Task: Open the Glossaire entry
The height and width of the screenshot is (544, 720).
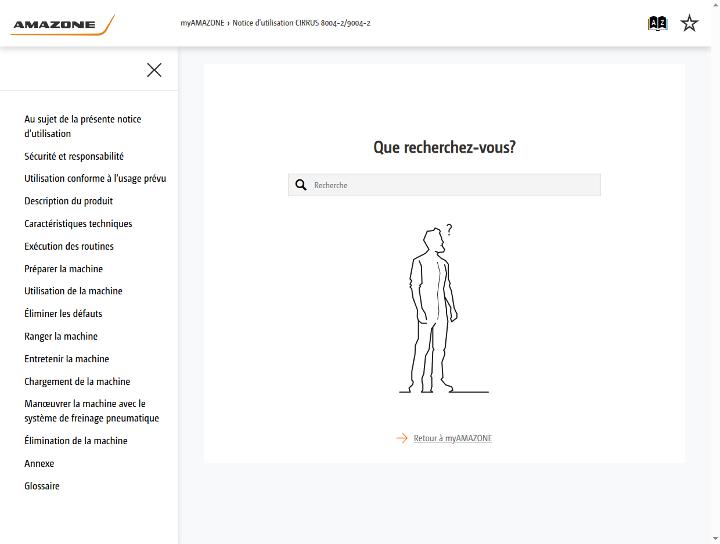Action: click(x=42, y=486)
